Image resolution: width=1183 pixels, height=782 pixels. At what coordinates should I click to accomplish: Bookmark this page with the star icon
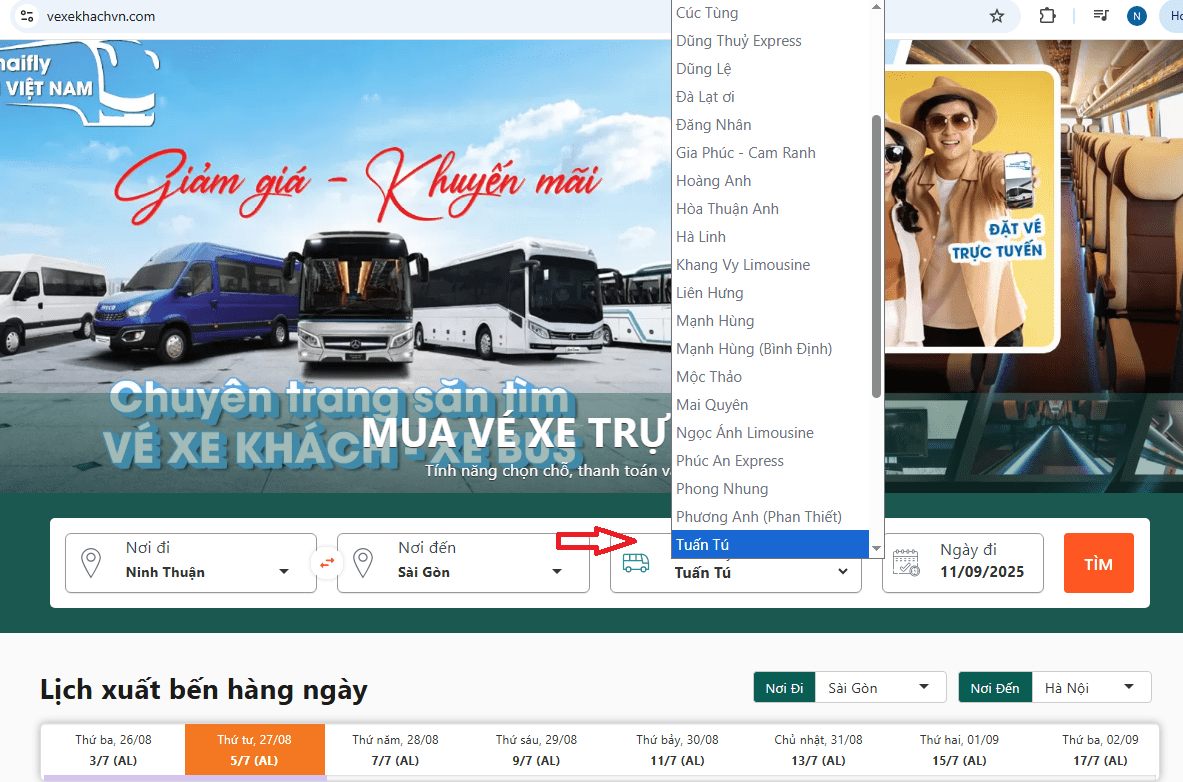(996, 16)
